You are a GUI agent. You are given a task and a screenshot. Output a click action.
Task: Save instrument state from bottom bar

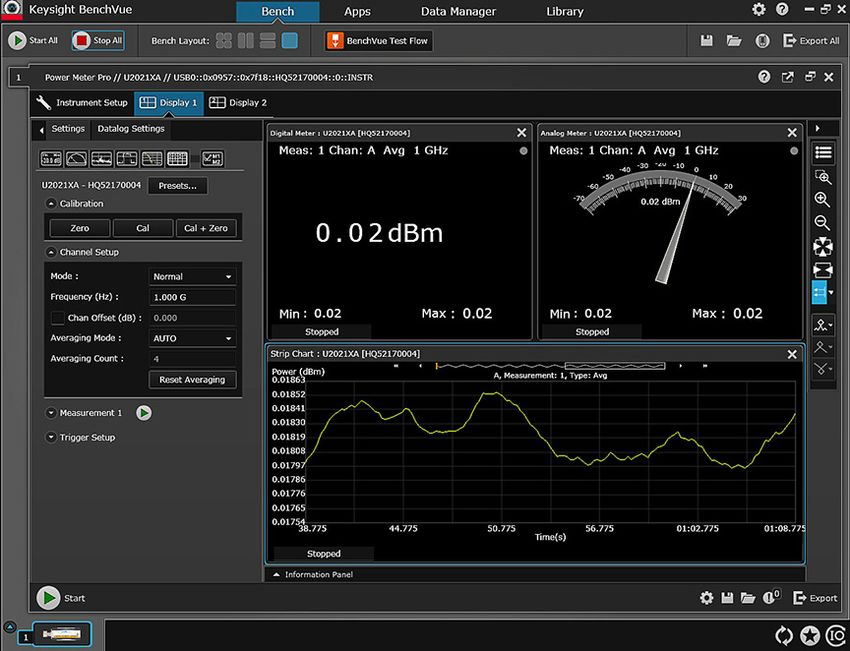(727, 597)
